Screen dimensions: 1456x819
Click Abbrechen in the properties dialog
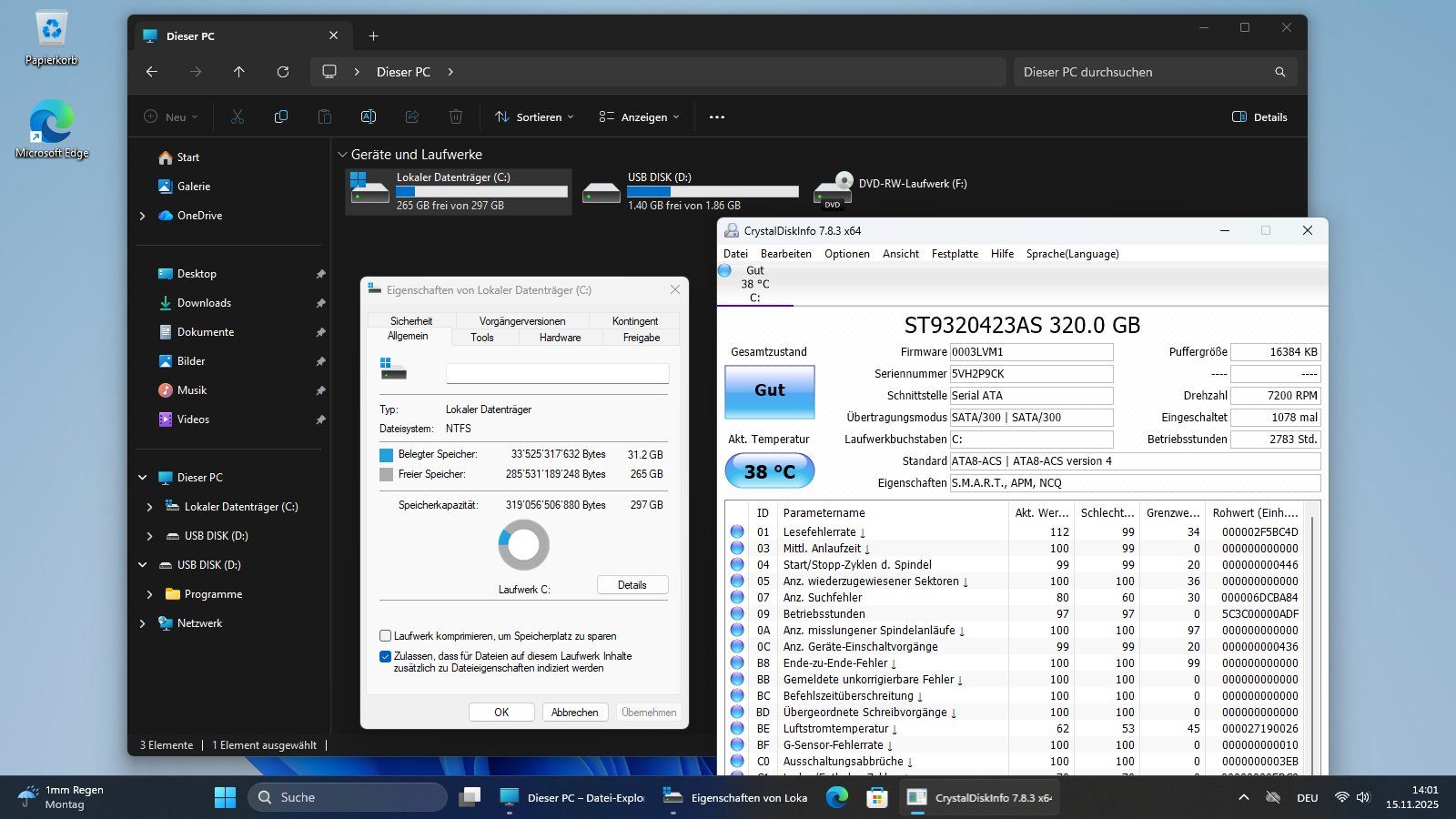point(574,713)
